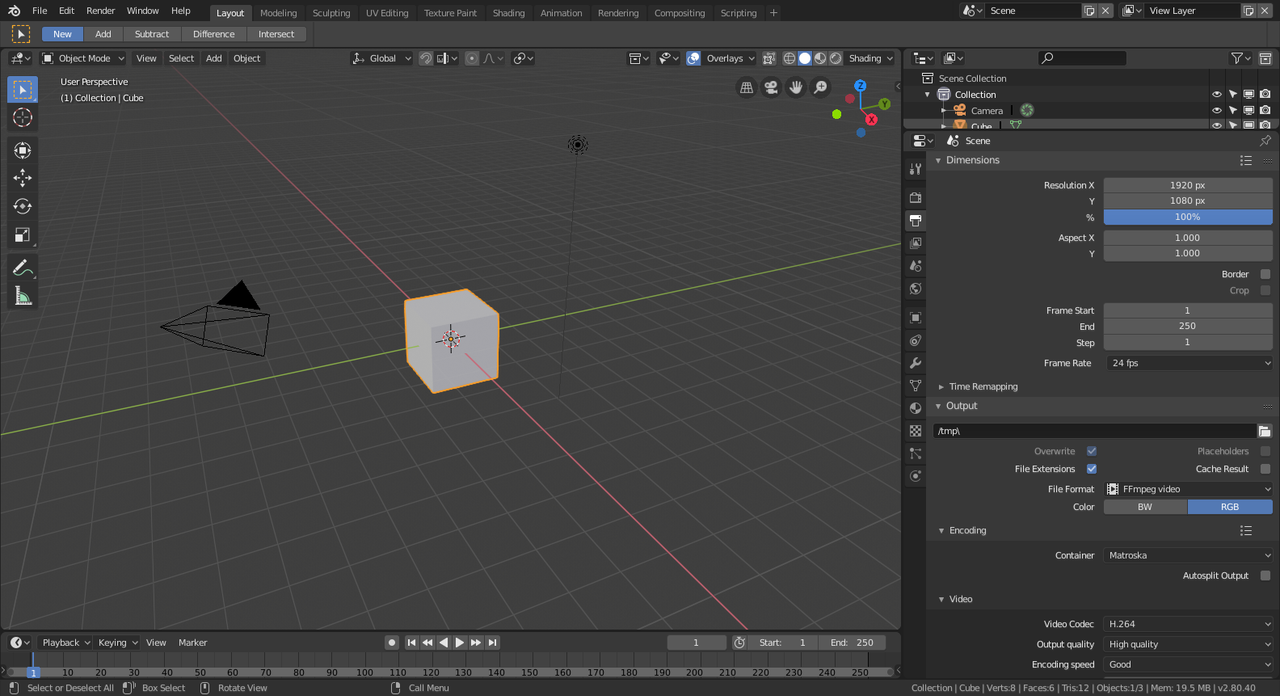The width and height of the screenshot is (1280, 696).
Task: Open the World properties tab
Action: tap(915, 289)
